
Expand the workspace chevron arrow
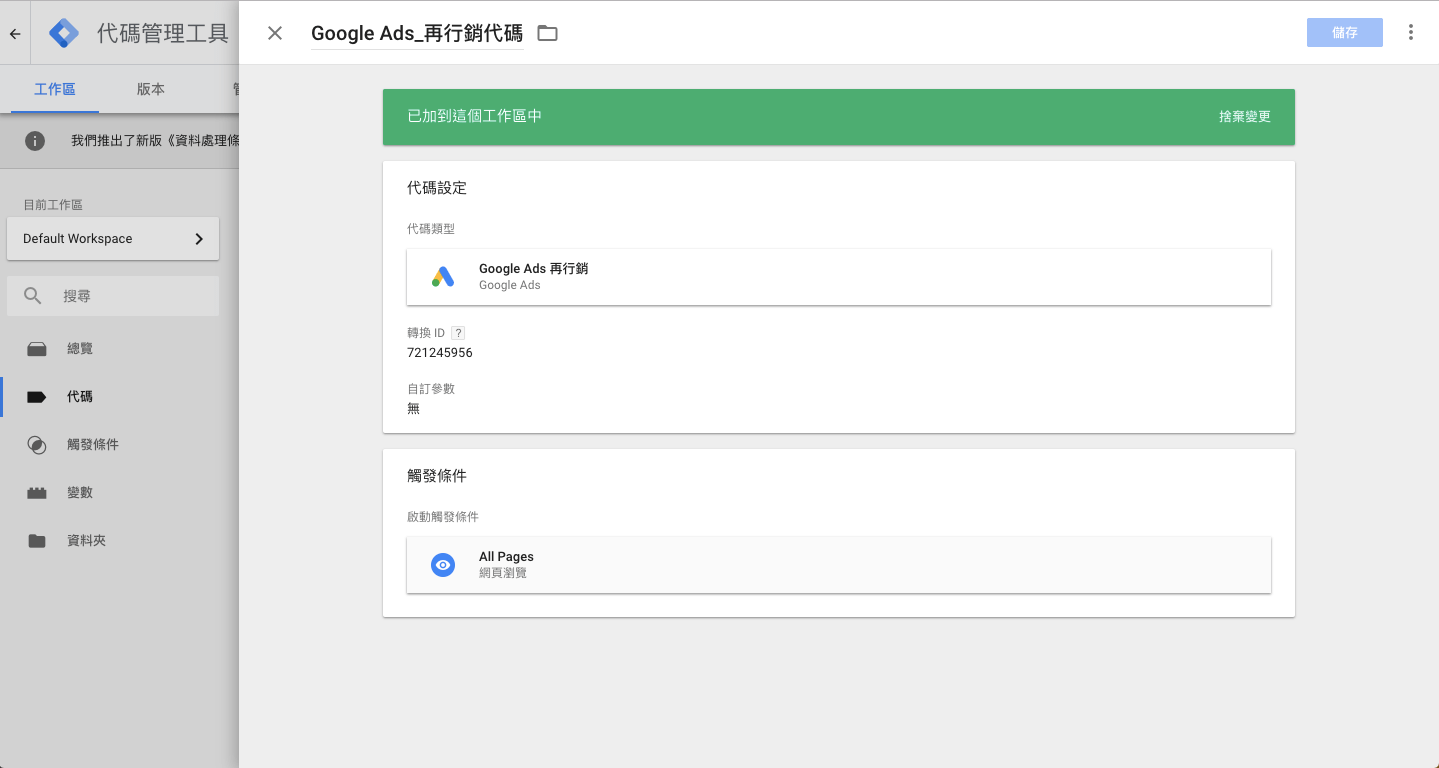(x=199, y=239)
